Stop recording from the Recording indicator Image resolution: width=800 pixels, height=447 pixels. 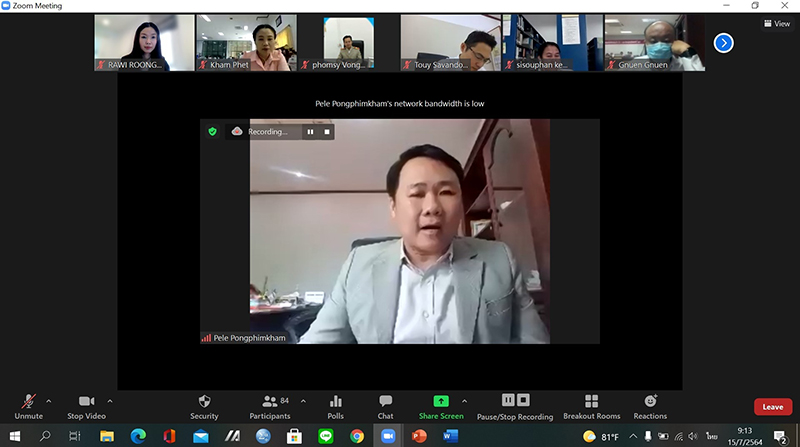[x=327, y=132]
